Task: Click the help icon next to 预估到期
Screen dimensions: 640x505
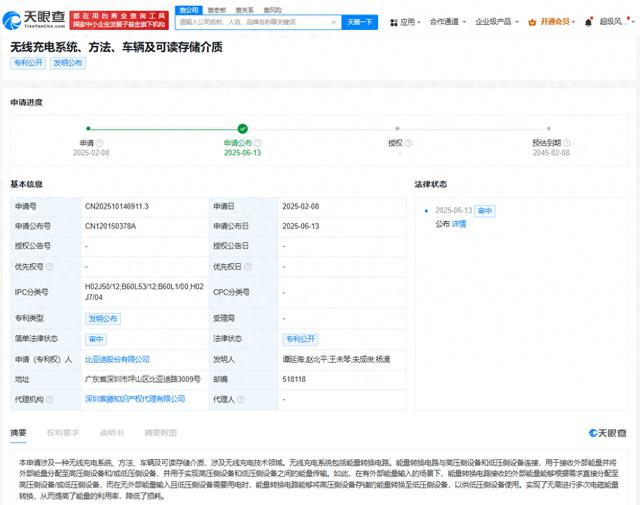Action: [x=567, y=143]
